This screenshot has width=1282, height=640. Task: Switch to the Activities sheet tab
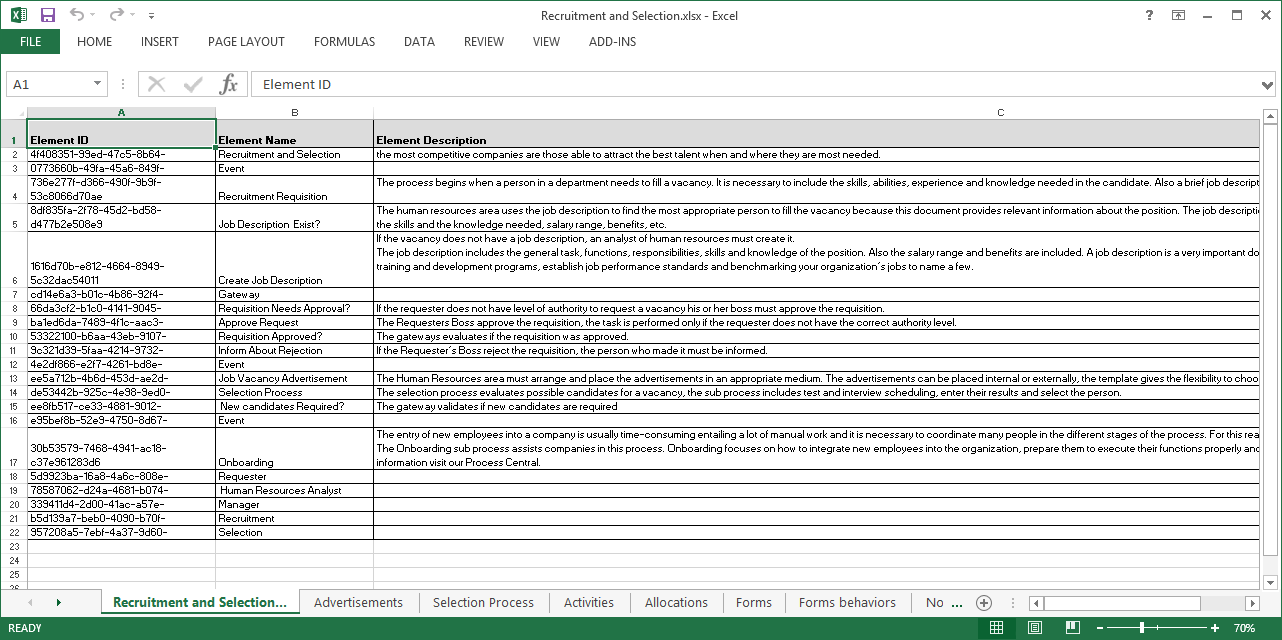point(589,602)
